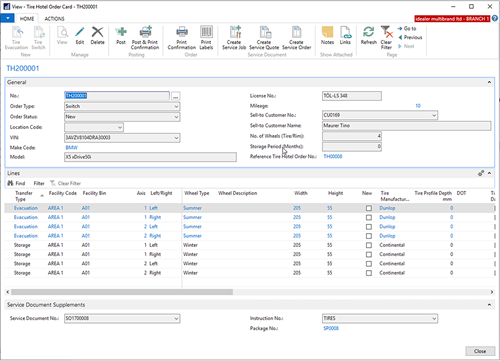Open the Instruction No. dropdown
Screen dimensions: 500x361
pos(434,319)
